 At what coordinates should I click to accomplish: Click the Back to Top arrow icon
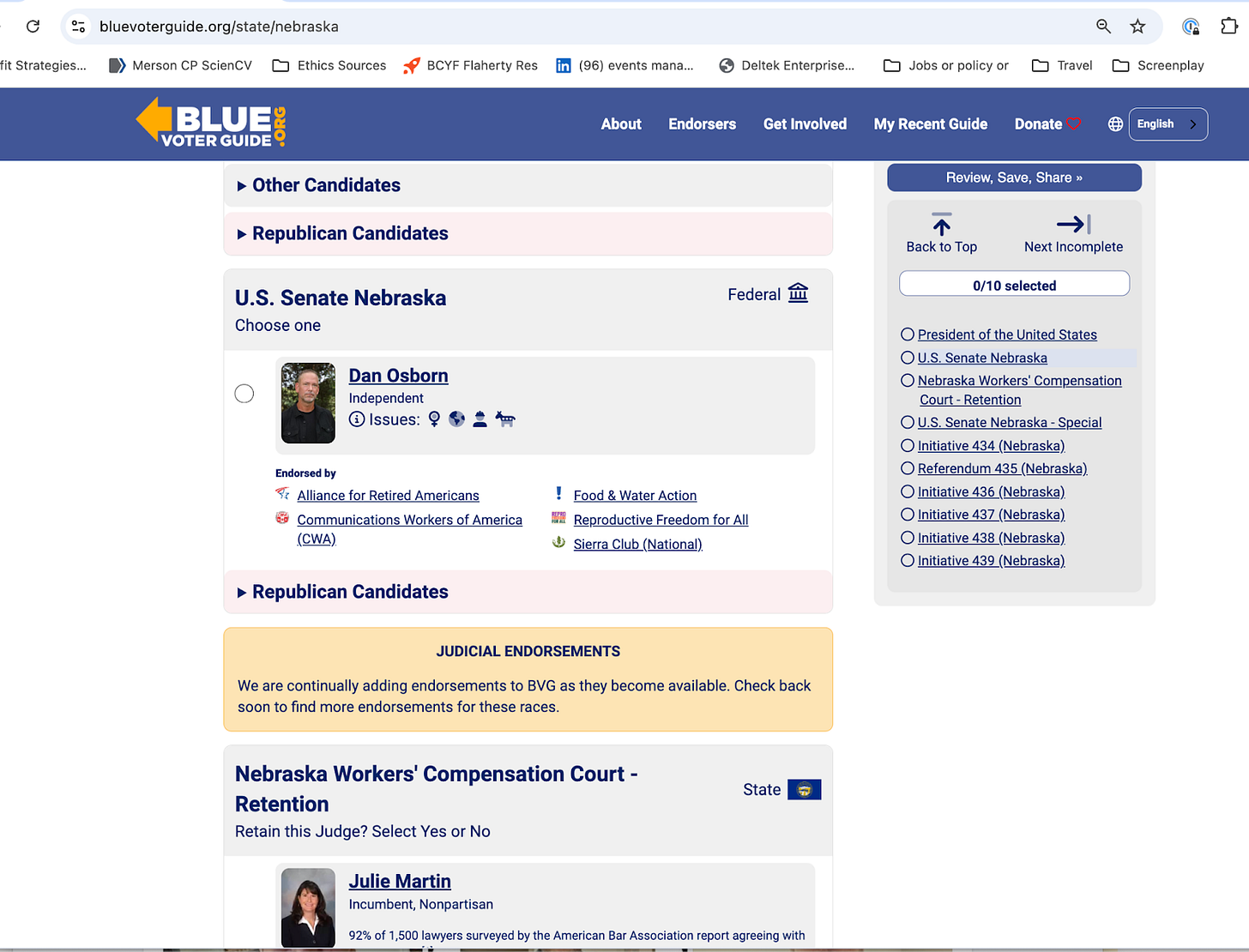(x=941, y=224)
